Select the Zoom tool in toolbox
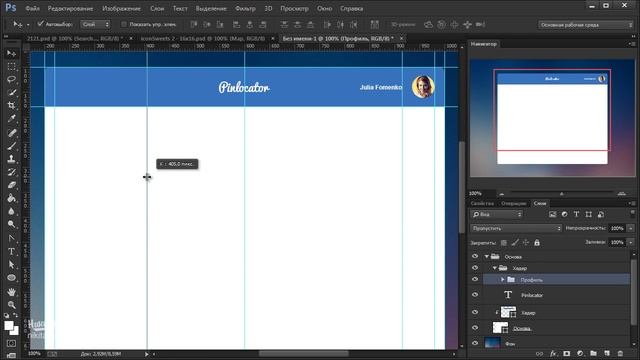The image size is (640, 360). [x=11, y=304]
